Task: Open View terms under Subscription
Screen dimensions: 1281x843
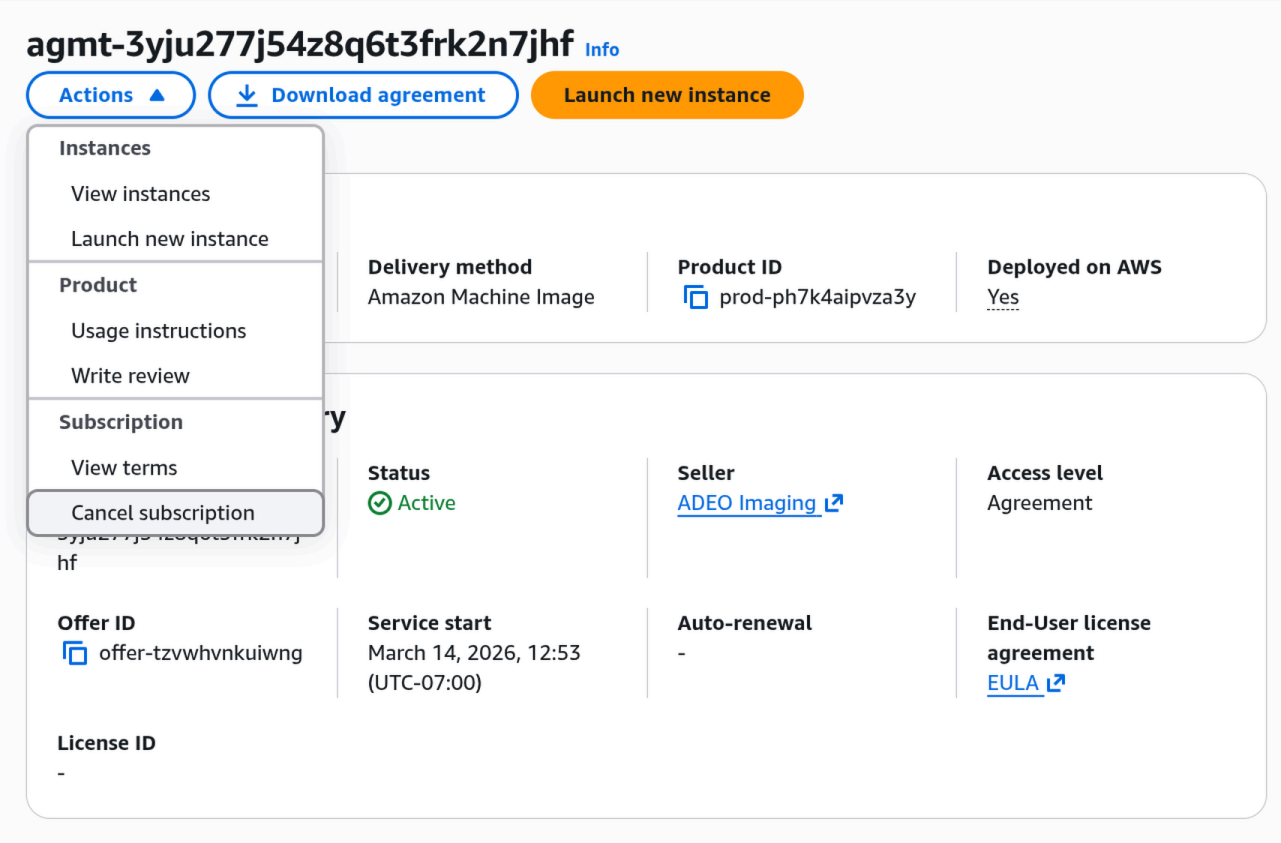Action: point(123,467)
